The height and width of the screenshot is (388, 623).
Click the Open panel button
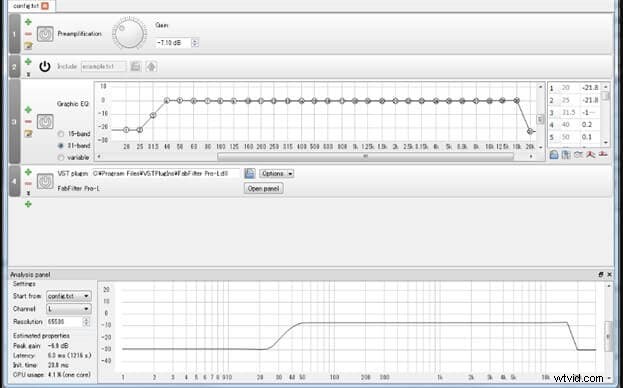click(x=263, y=189)
